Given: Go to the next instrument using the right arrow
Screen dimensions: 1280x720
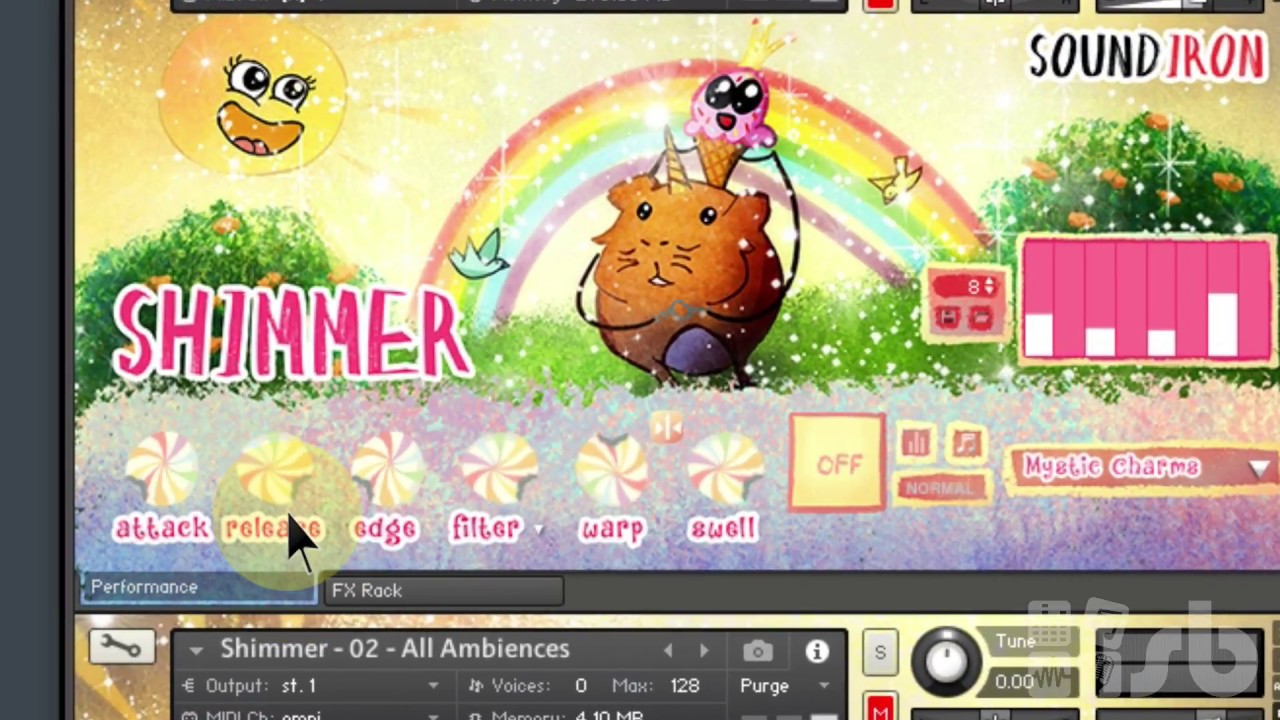Looking at the screenshot, I should pyautogui.click(x=704, y=651).
